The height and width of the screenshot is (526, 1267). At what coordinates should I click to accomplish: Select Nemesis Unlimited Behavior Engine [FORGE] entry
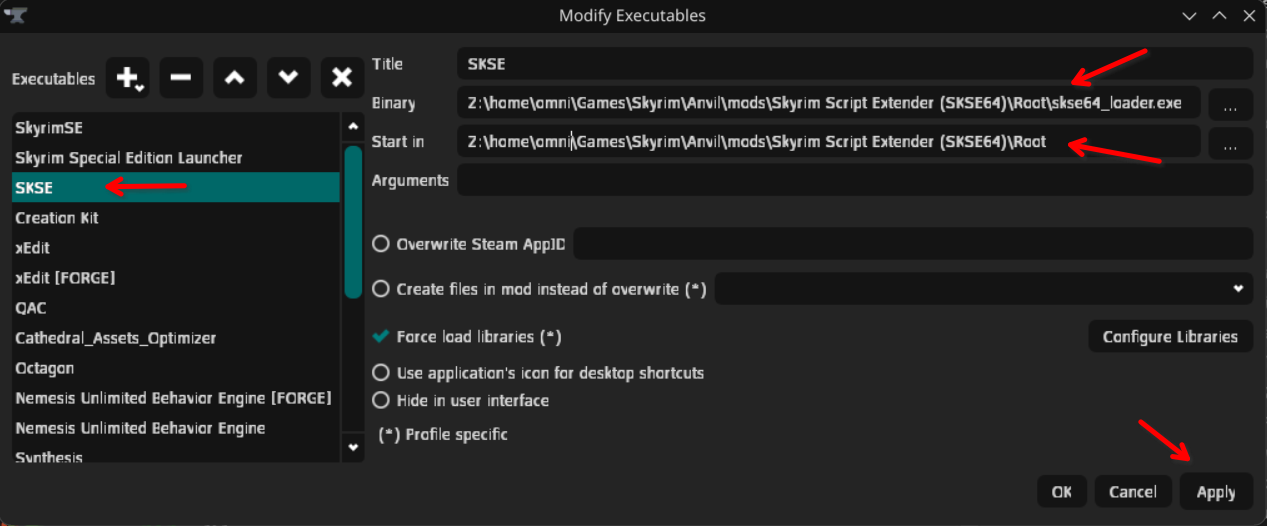(173, 398)
